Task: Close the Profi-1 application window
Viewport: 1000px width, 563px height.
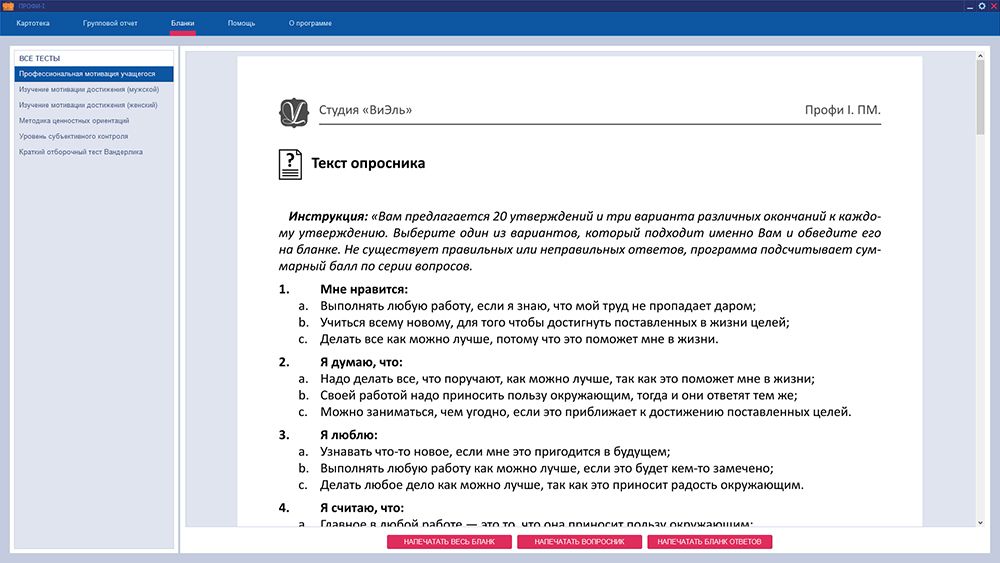Action: click(992, 6)
